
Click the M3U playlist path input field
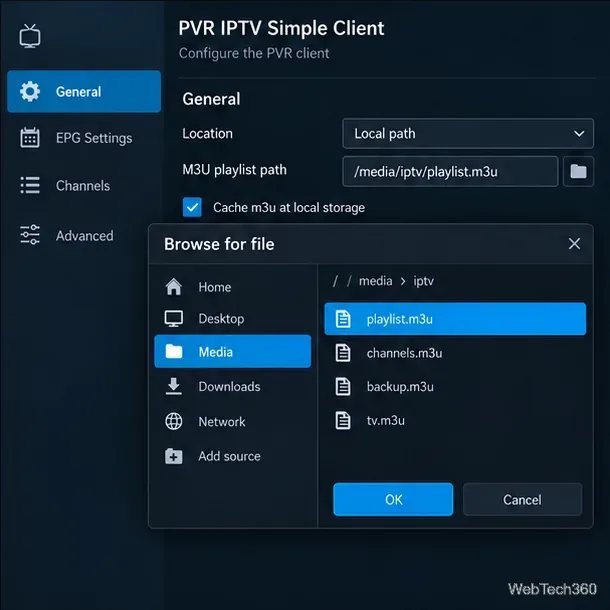point(450,171)
